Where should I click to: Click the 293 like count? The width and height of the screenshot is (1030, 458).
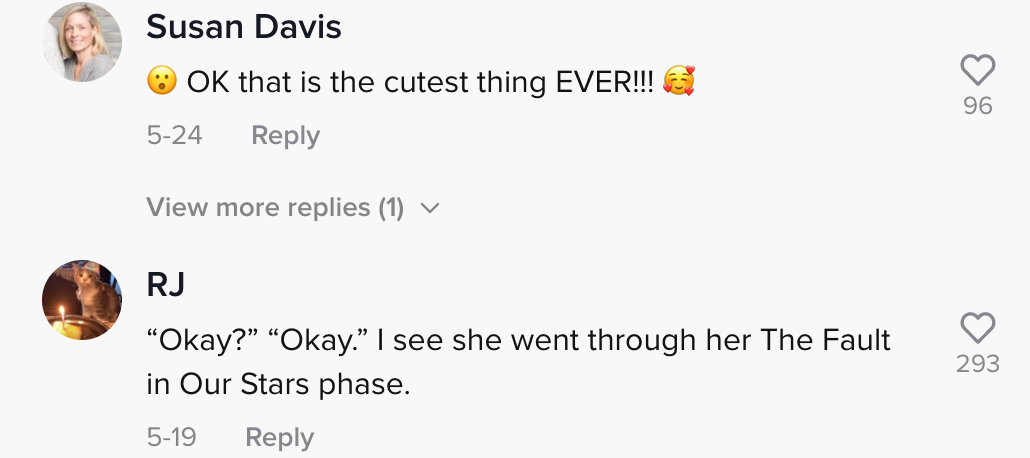(977, 364)
